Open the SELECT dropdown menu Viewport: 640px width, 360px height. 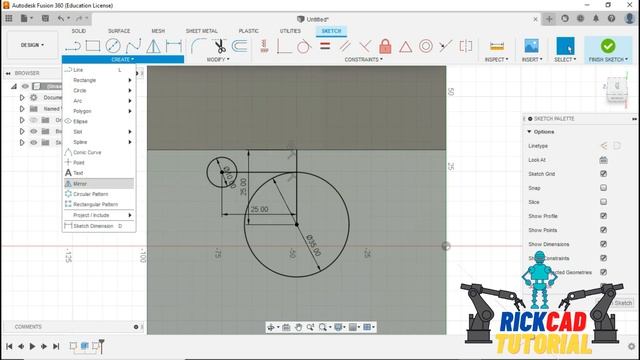click(565, 60)
